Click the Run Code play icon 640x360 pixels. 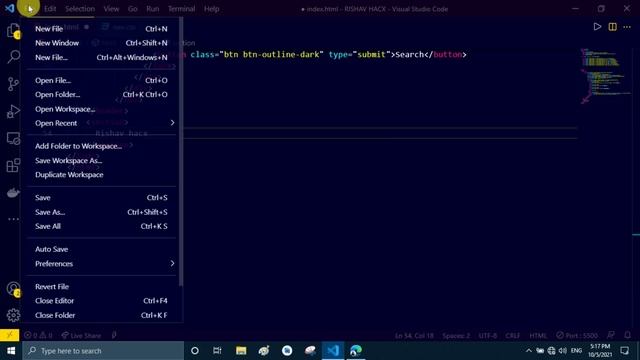pyautogui.click(x=597, y=27)
